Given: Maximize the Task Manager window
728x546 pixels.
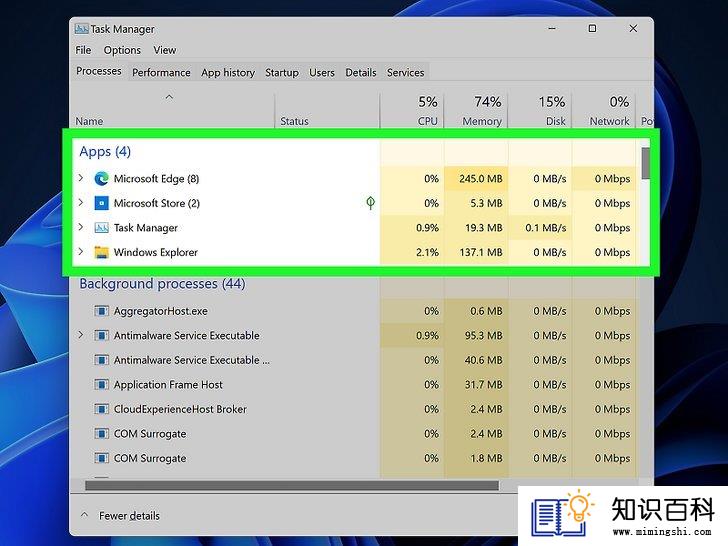Looking at the screenshot, I should tap(592, 28).
